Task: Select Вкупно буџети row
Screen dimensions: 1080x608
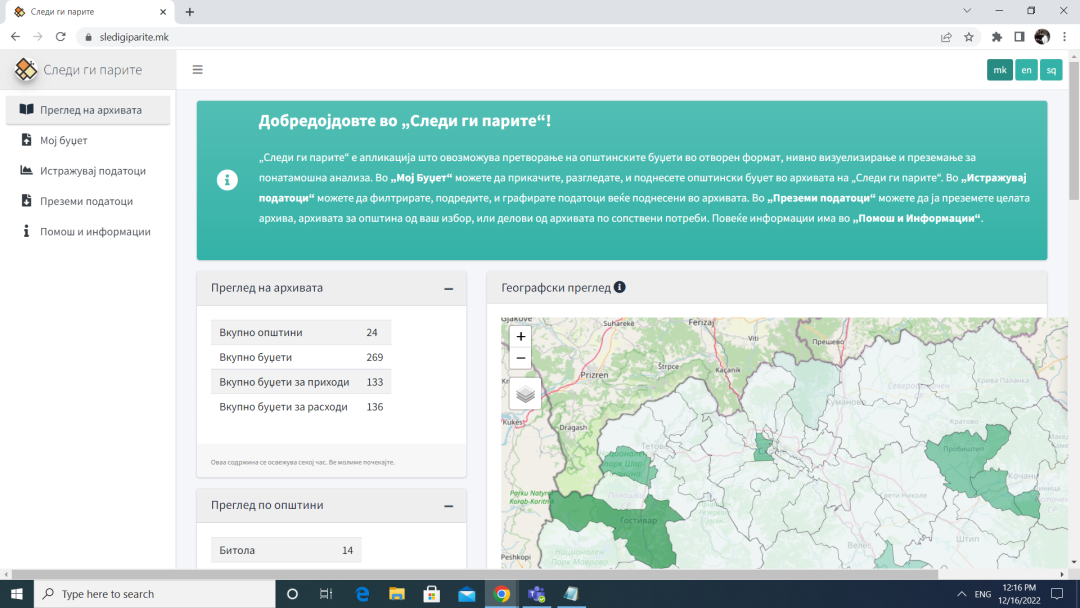Action: click(x=301, y=357)
